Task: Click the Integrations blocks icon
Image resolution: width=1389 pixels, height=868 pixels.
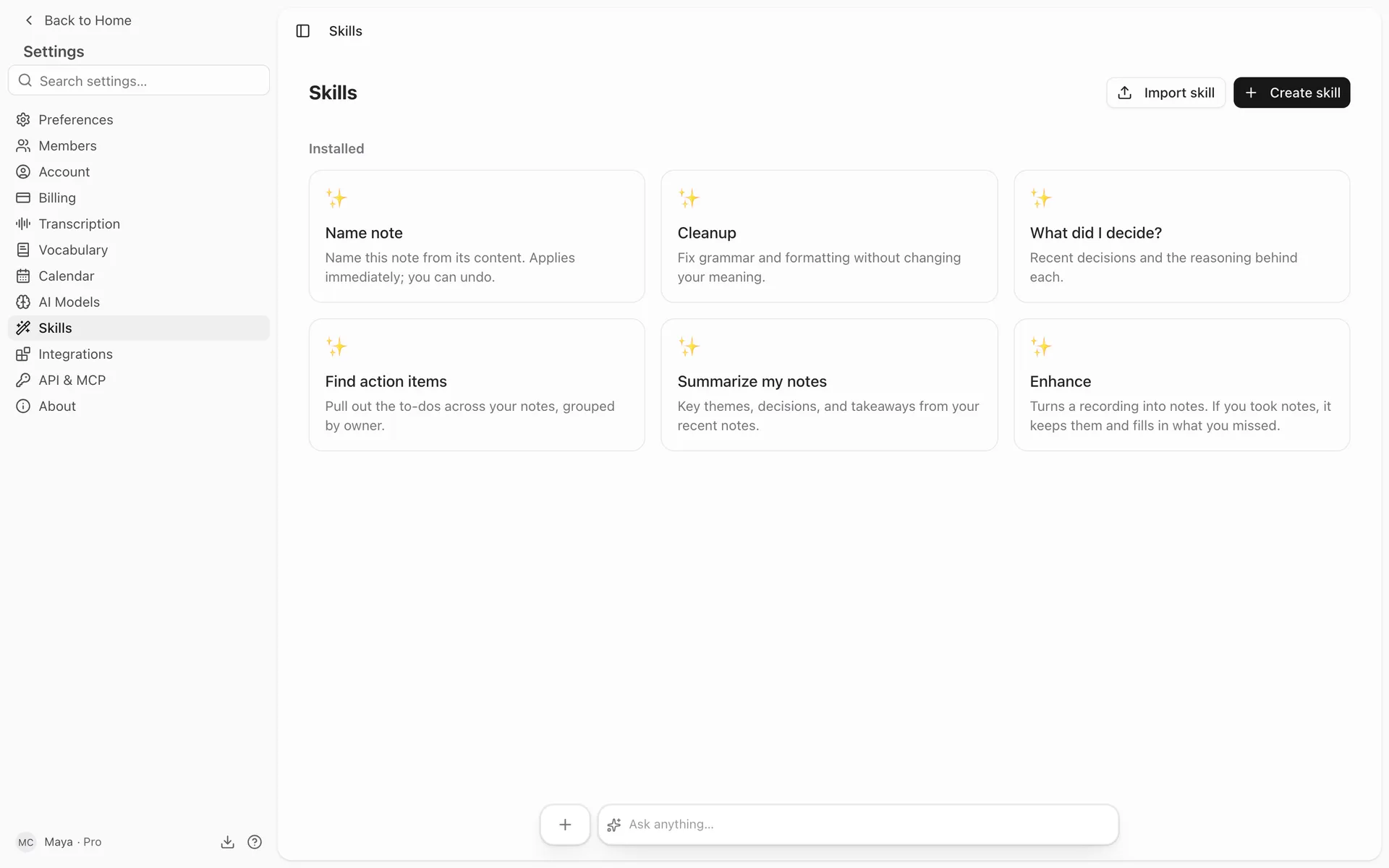Action: [x=23, y=354]
